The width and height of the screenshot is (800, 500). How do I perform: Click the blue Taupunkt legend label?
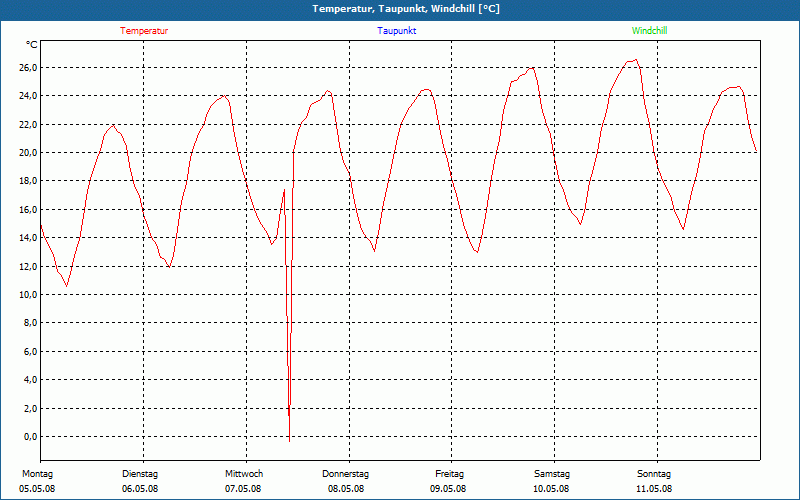pyautogui.click(x=396, y=31)
